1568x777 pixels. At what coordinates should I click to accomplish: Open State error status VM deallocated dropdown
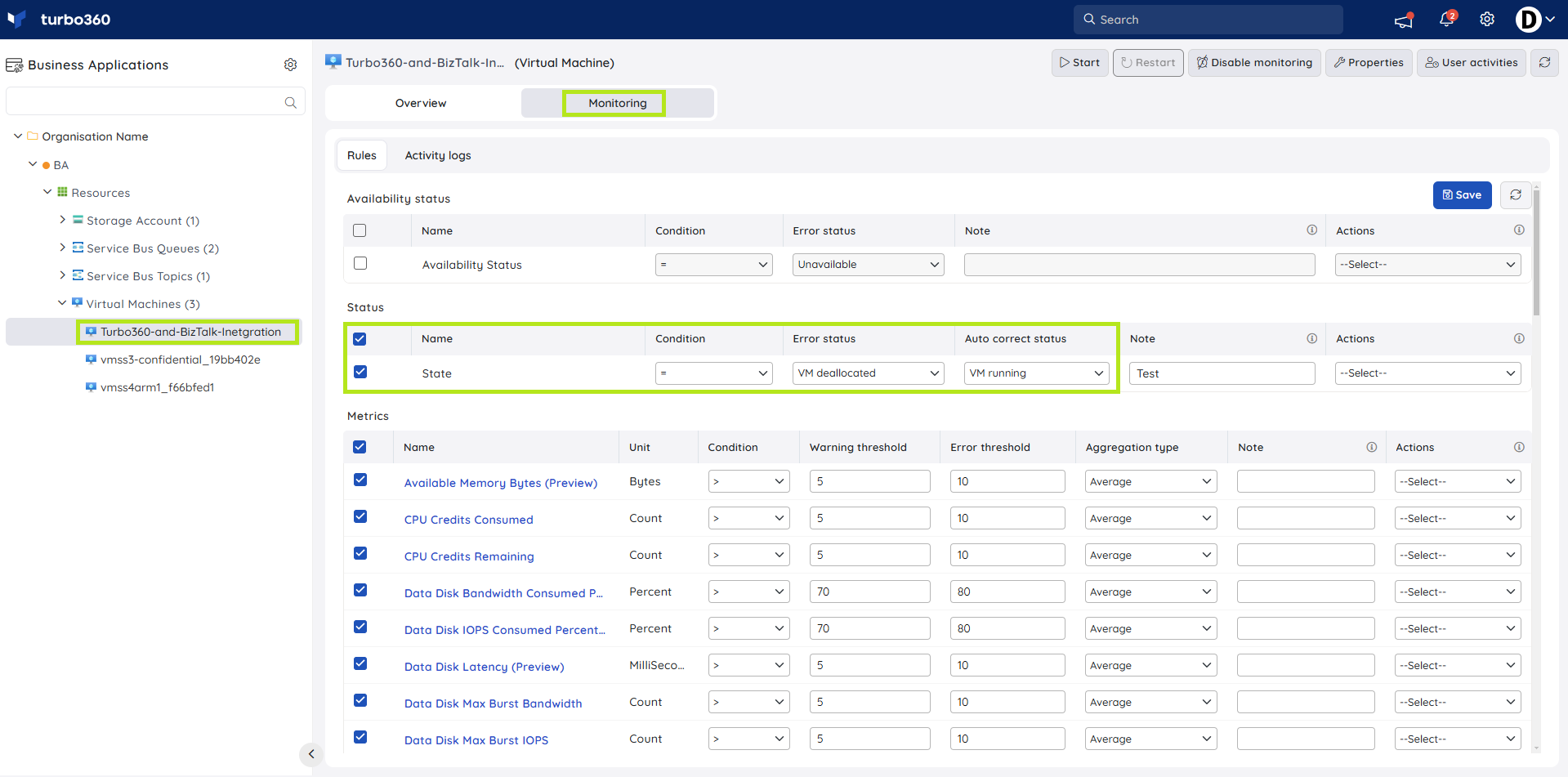[x=868, y=373]
